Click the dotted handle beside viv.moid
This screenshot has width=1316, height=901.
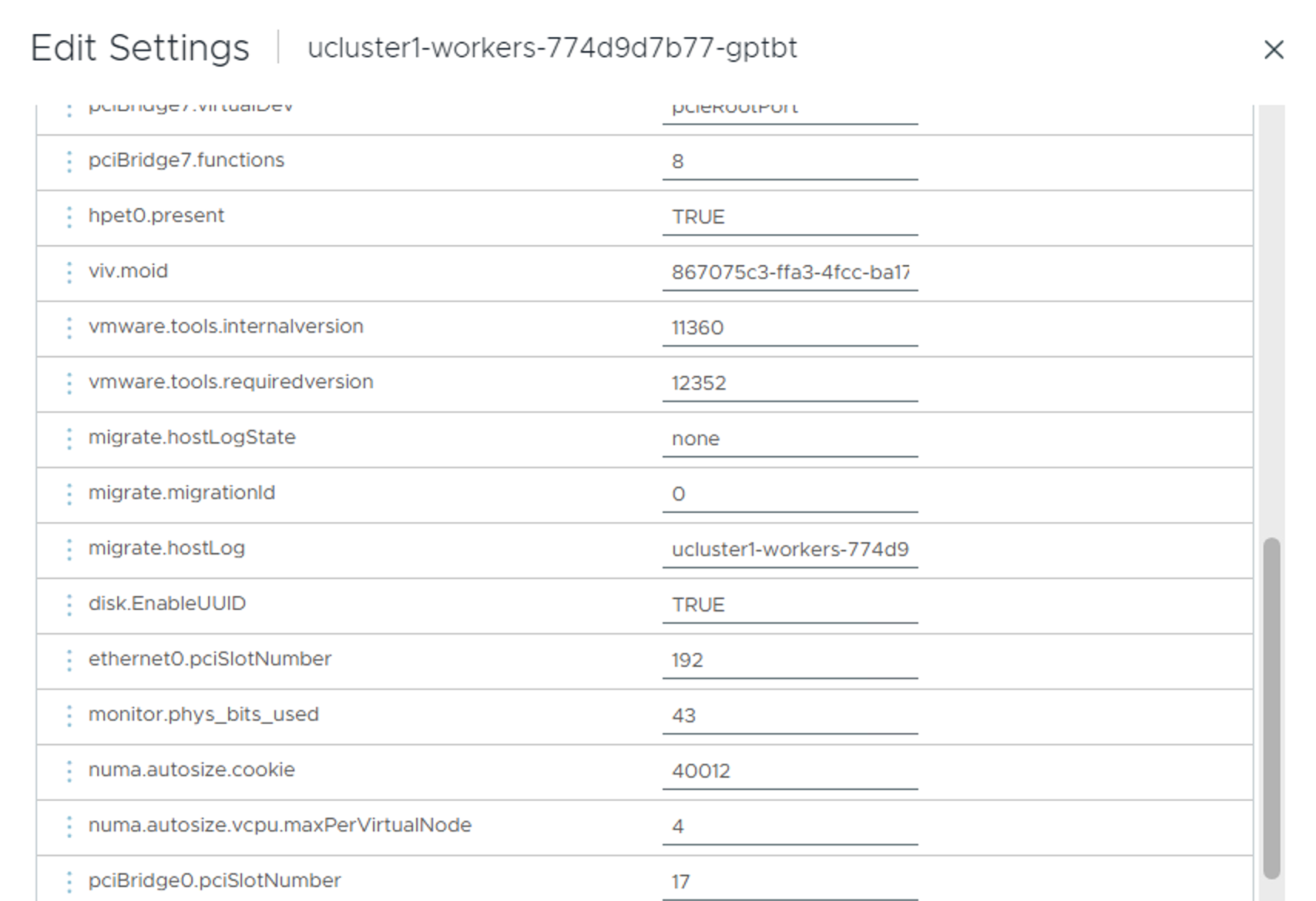(x=69, y=273)
